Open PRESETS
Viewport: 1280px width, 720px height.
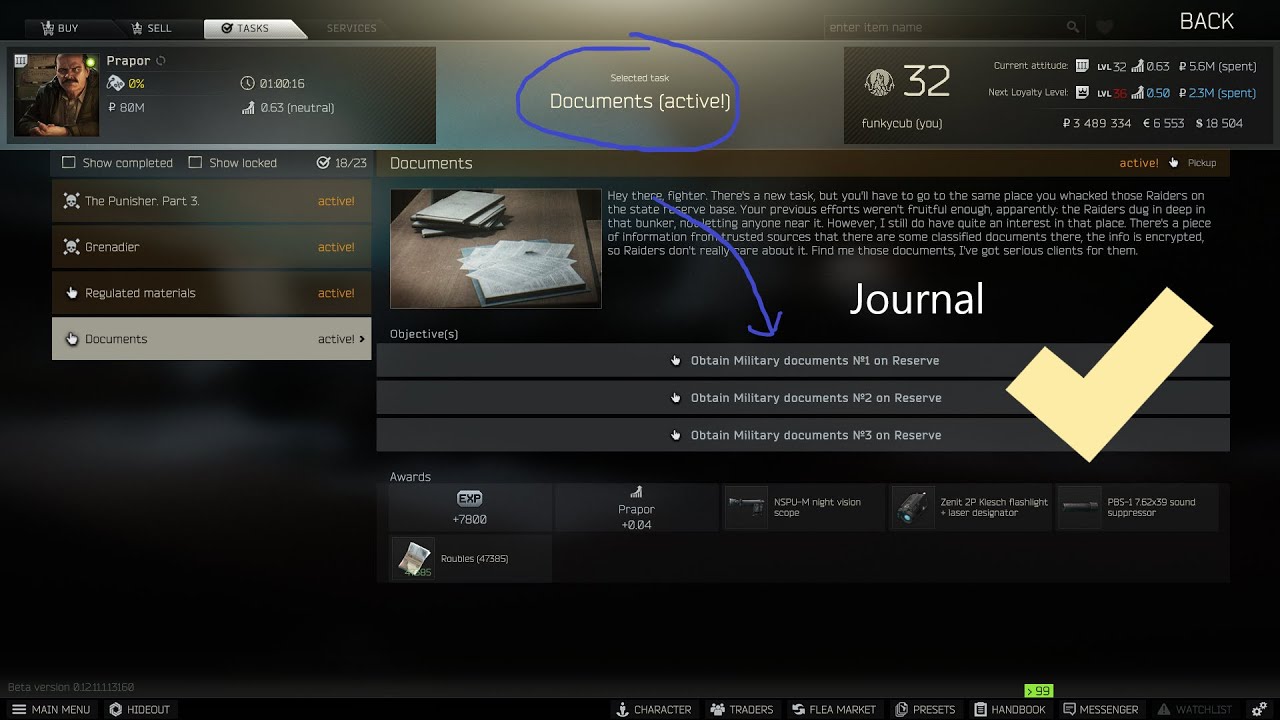coord(925,709)
